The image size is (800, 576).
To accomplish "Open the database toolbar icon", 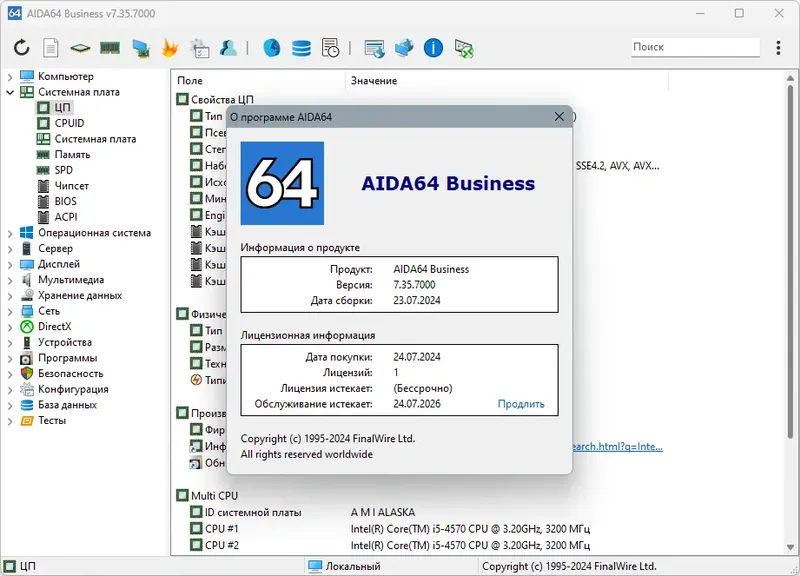I will [x=300, y=47].
